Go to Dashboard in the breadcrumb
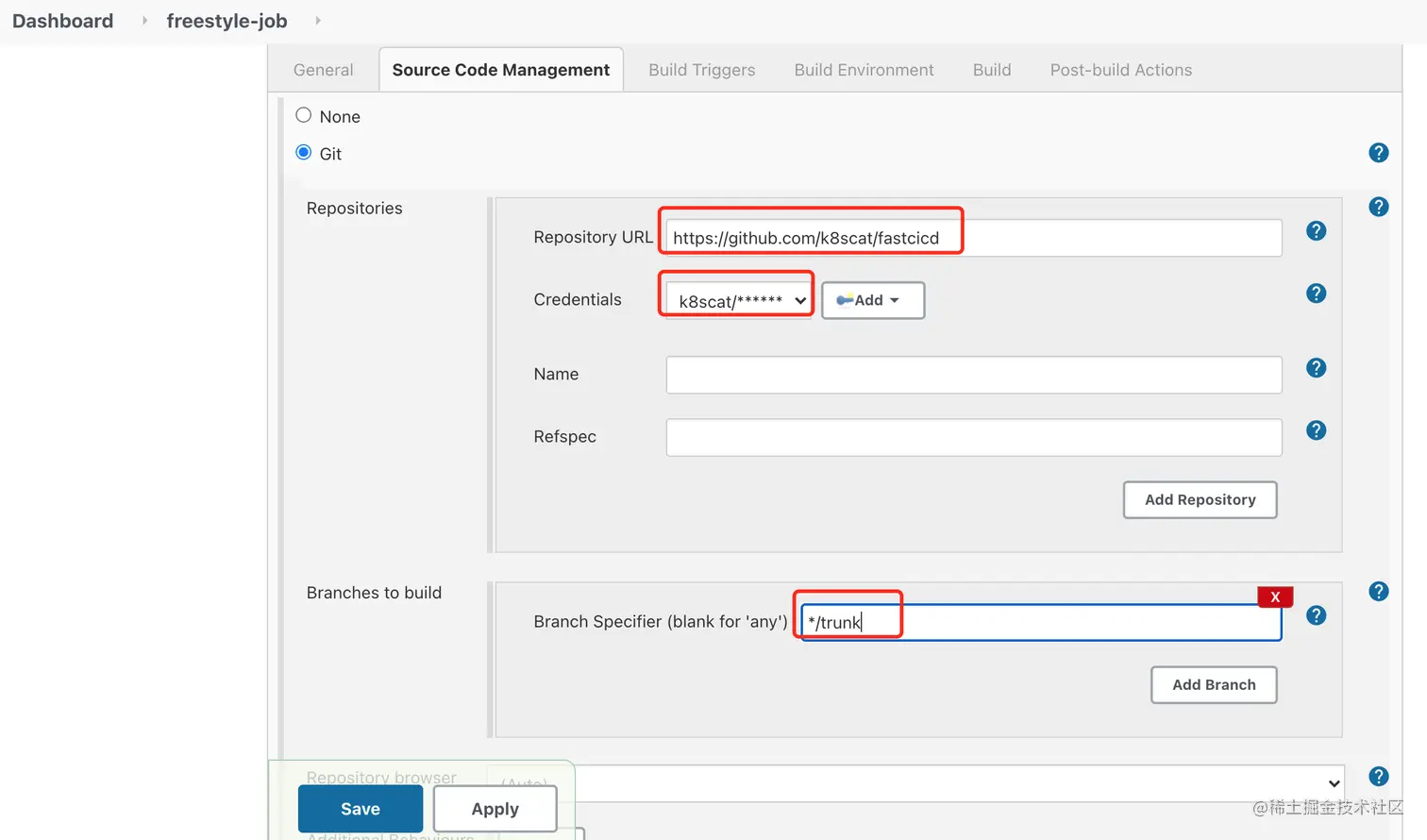This screenshot has height=840, width=1427. tap(62, 21)
